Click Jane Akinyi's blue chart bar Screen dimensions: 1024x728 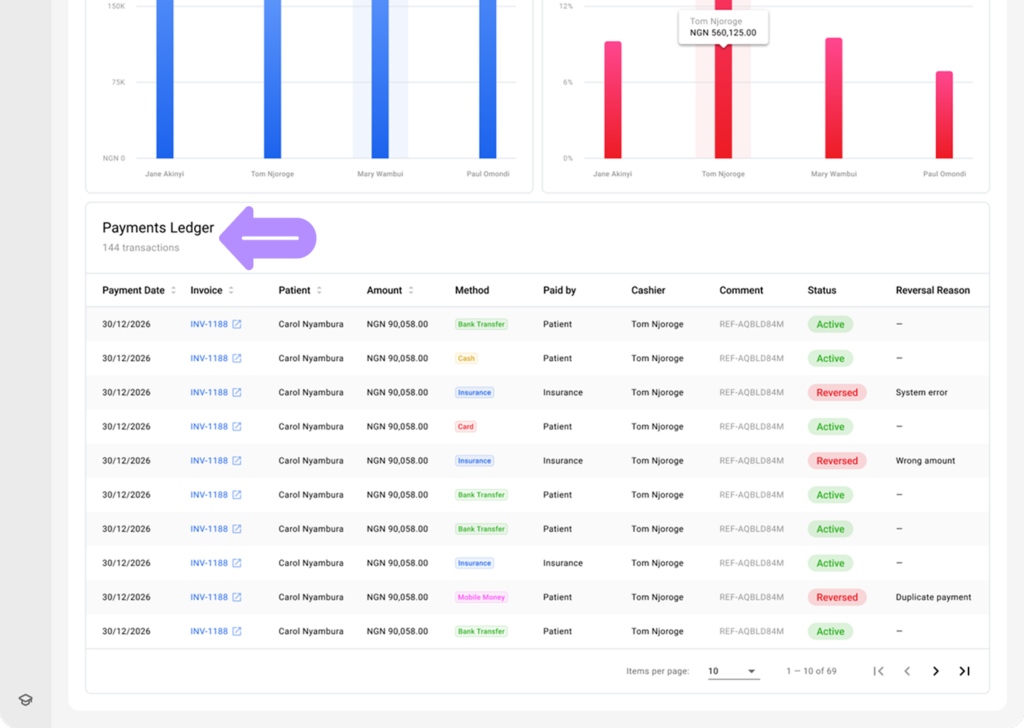(x=165, y=79)
